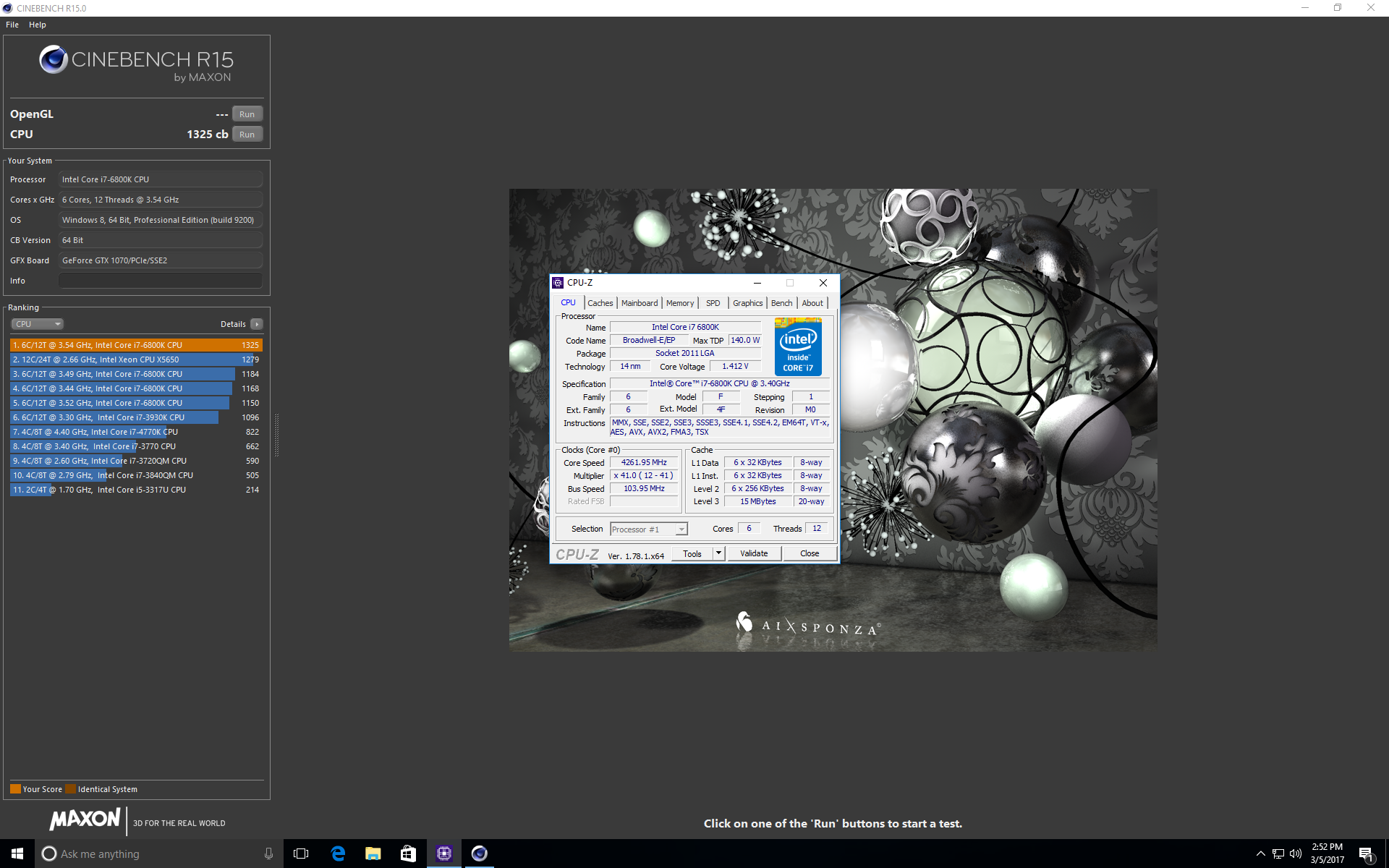Select rank 3 i7-6800K 3.49 GHz row
Viewport: 1389px width, 868px height.
pyautogui.click(x=136, y=374)
